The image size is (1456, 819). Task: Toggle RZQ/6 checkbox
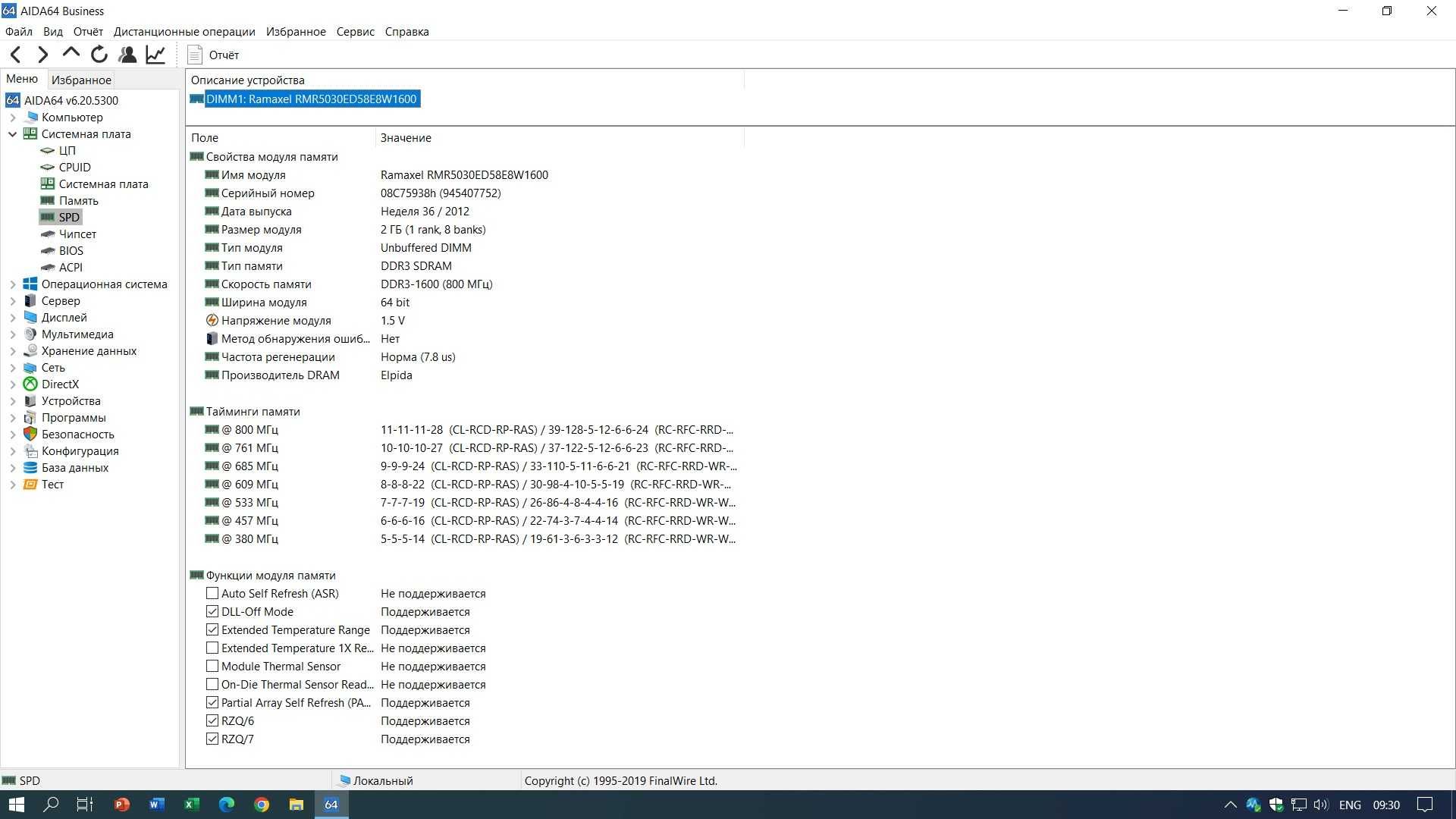point(212,721)
